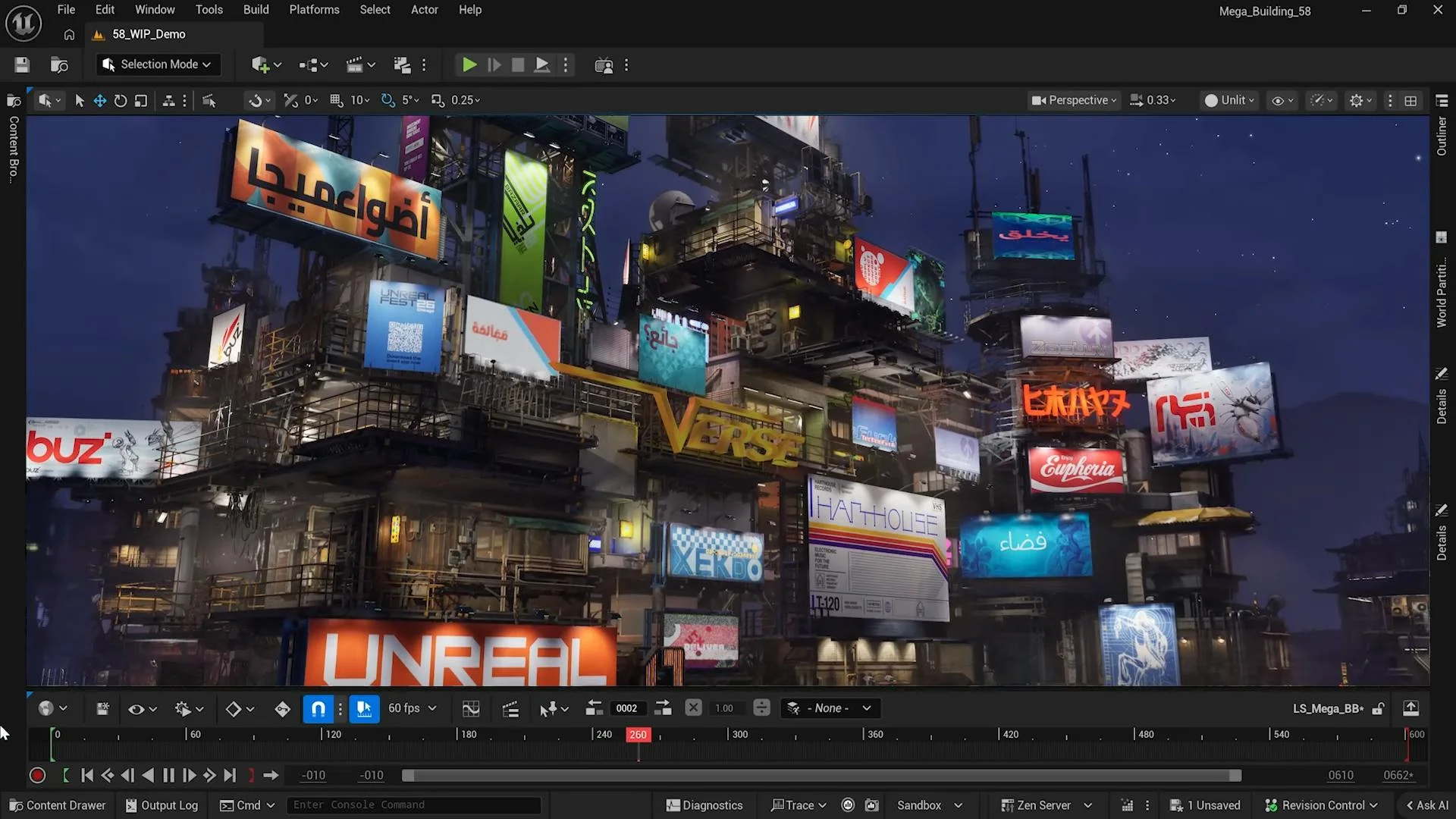Open the Cinematics clapperboard dropdown
Image resolution: width=1456 pixels, height=819 pixels.
tap(361, 65)
